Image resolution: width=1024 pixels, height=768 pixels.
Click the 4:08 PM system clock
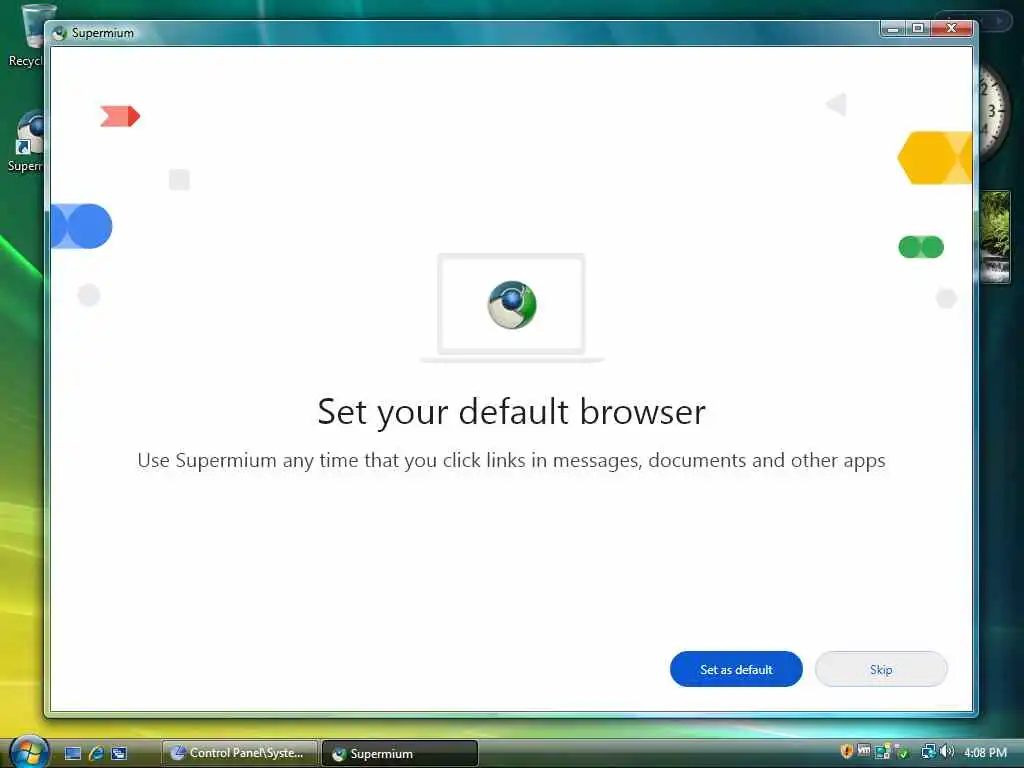(x=985, y=752)
